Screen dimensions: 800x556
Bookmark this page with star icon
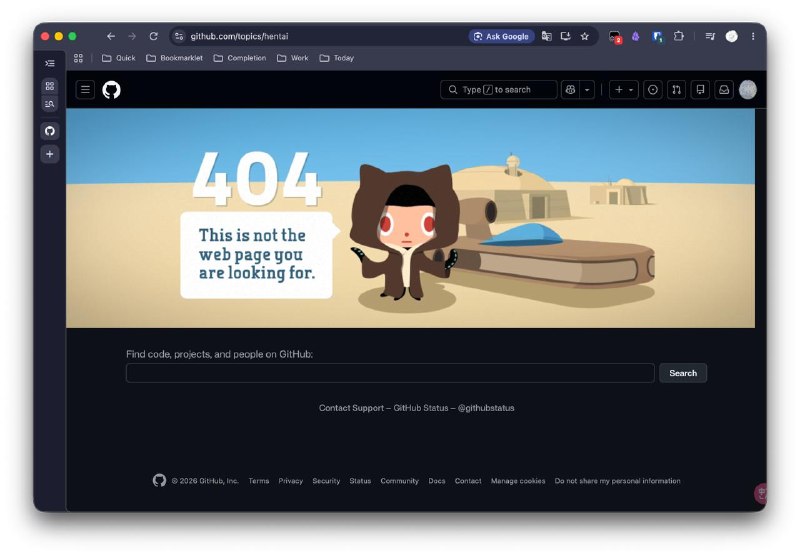(585, 36)
